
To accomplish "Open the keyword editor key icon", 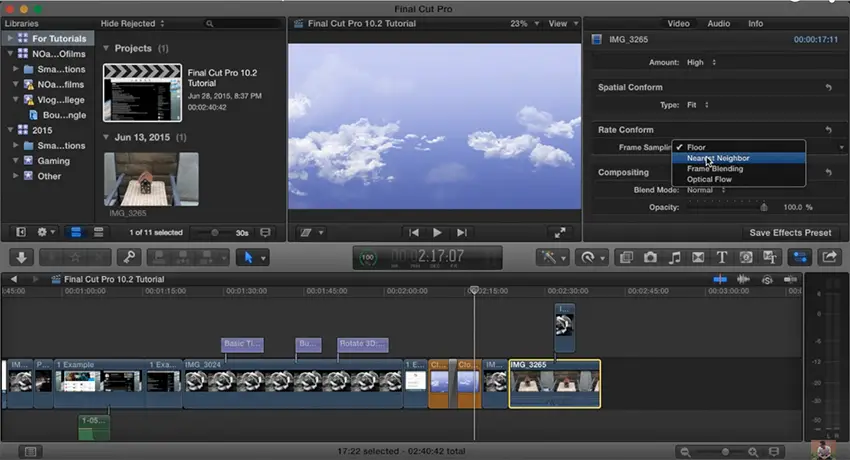I will [x=129, y=257].
